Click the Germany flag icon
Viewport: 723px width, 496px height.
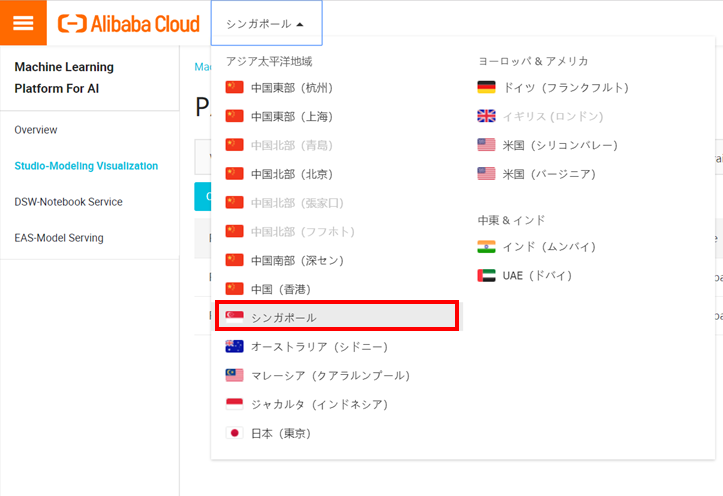(x=486, y=87)
